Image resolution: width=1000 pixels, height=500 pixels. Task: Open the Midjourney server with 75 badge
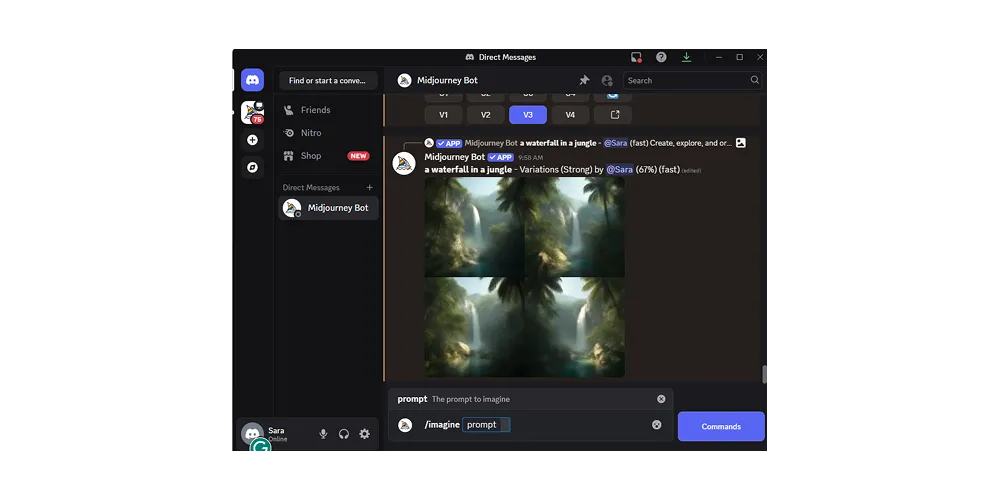coord(253,112)
